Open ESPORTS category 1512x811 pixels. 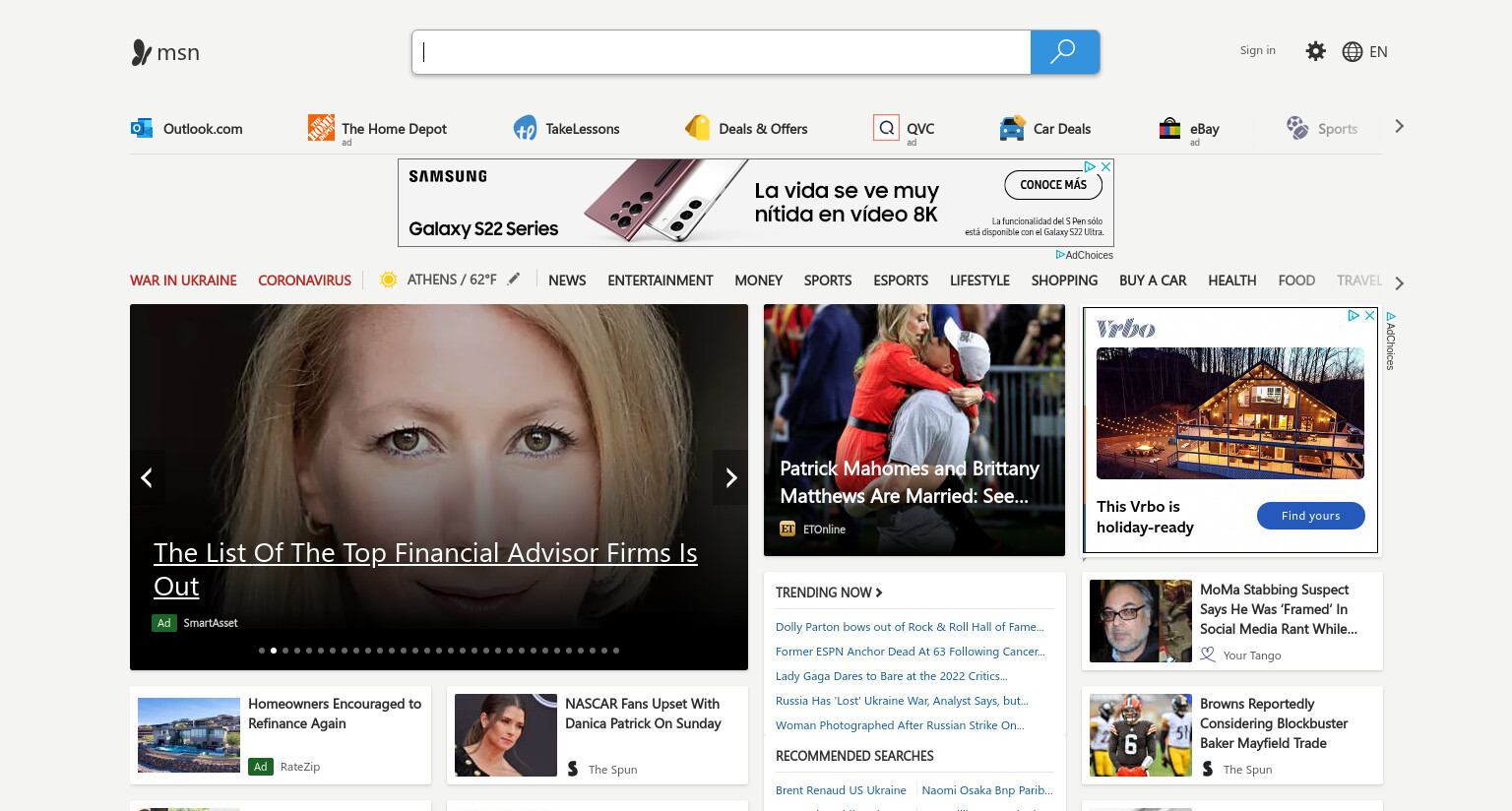point(901,281)
